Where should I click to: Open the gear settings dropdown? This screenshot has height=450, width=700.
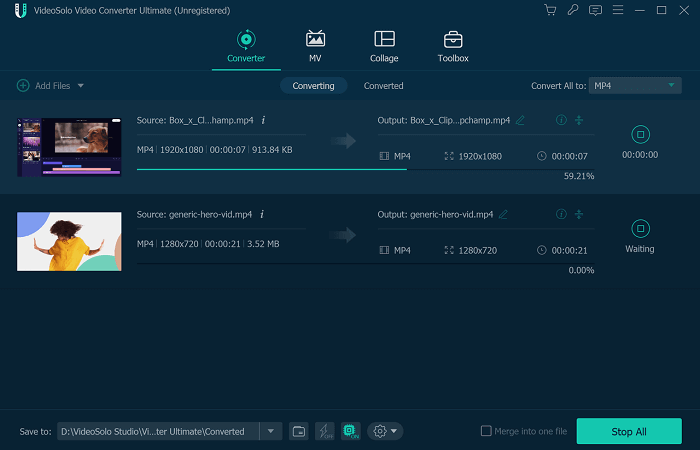pyautogui.click(x=385, y=431)
